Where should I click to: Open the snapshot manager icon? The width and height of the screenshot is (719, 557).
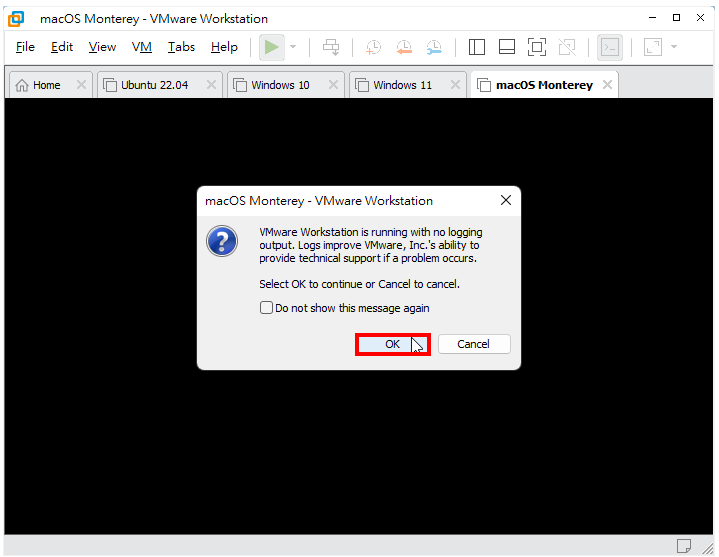click(434, 47)
